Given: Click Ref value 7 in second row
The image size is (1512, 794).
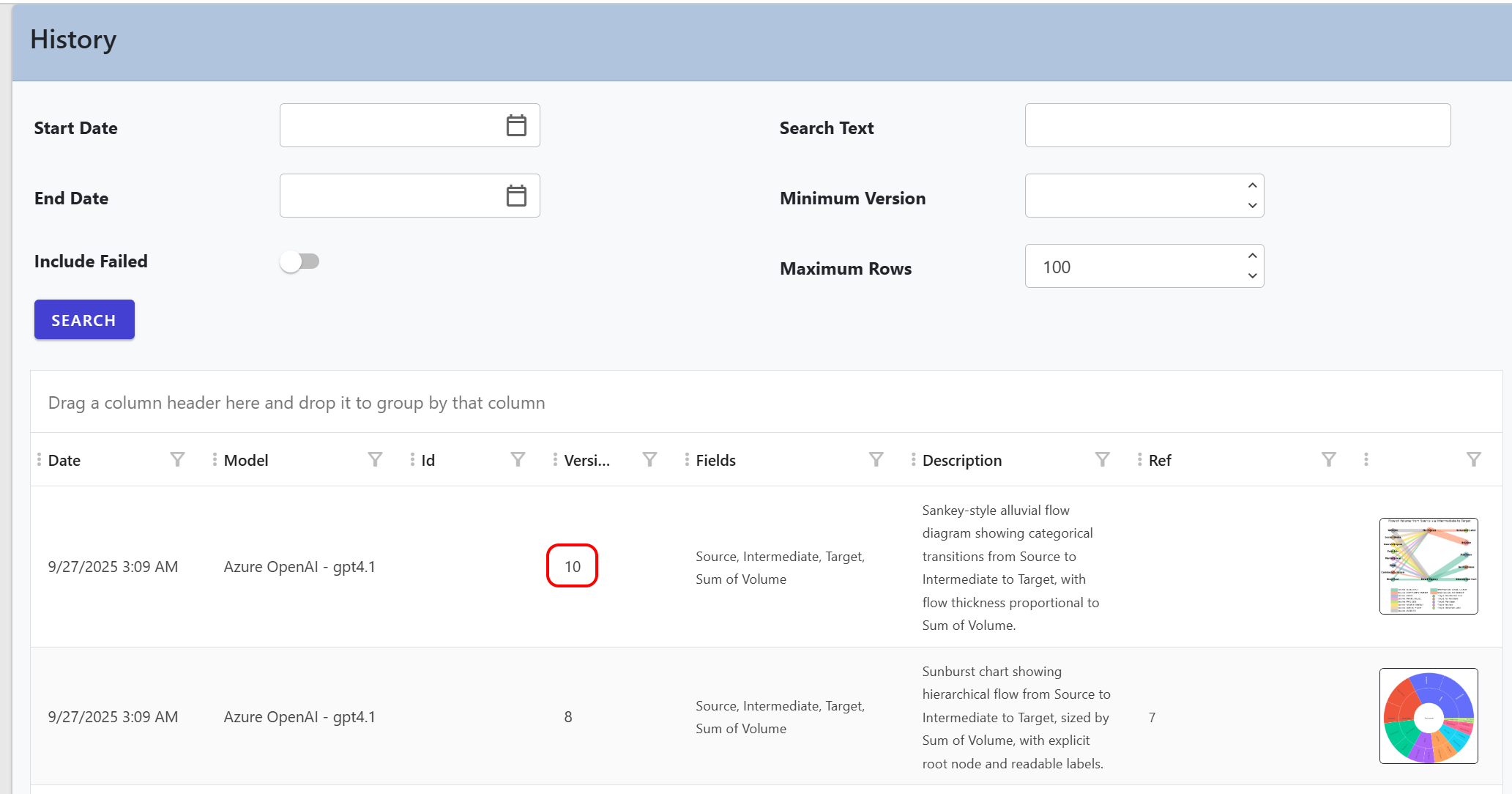Looking at the screenshot, I should pyautogui.click(x=1152, y=718).
